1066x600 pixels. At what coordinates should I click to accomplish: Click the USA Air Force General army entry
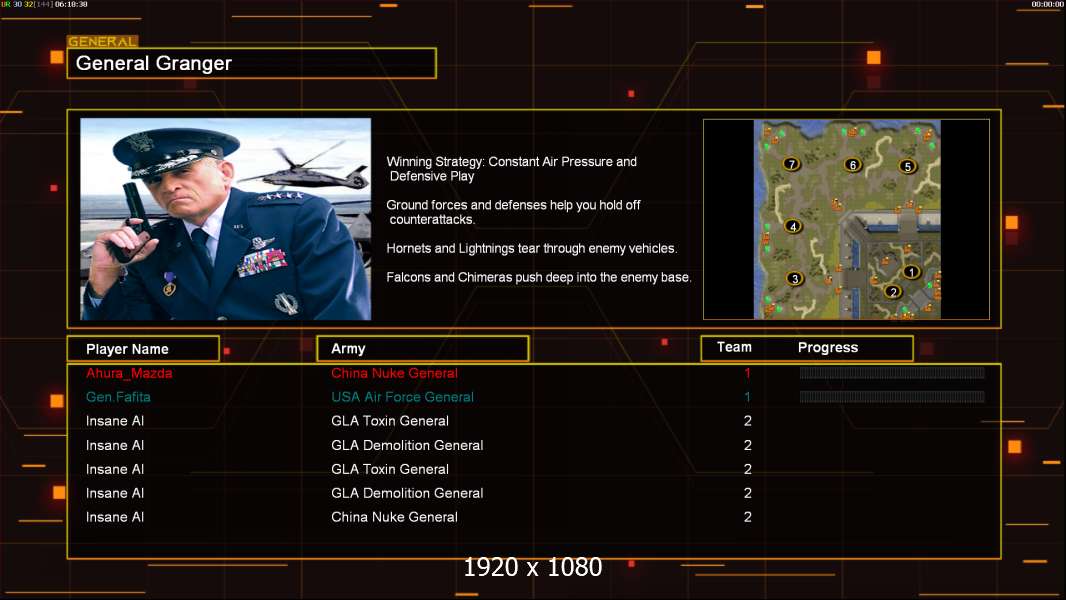click(402, 397)
